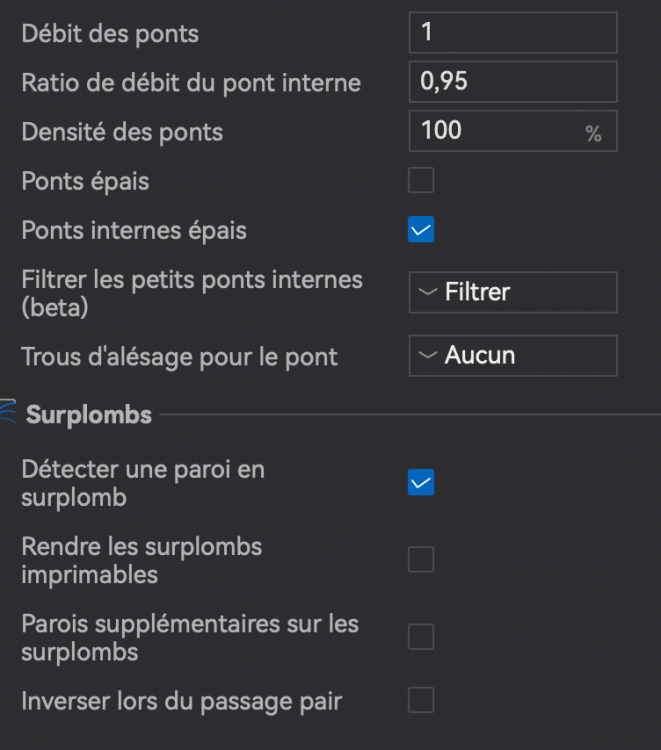Click the Densité des ponts label
The width and height of the screenshot is (661, 750).
(122, 131)
